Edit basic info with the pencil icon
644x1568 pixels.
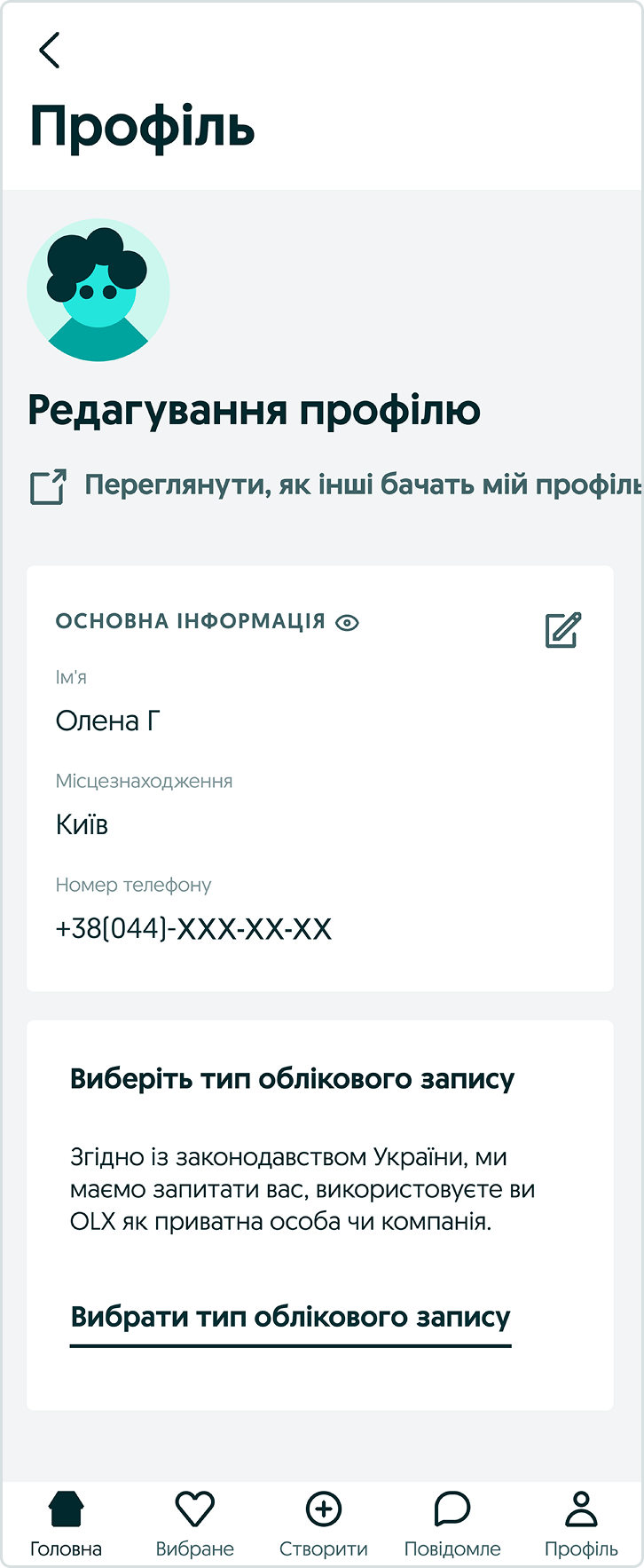563,630
